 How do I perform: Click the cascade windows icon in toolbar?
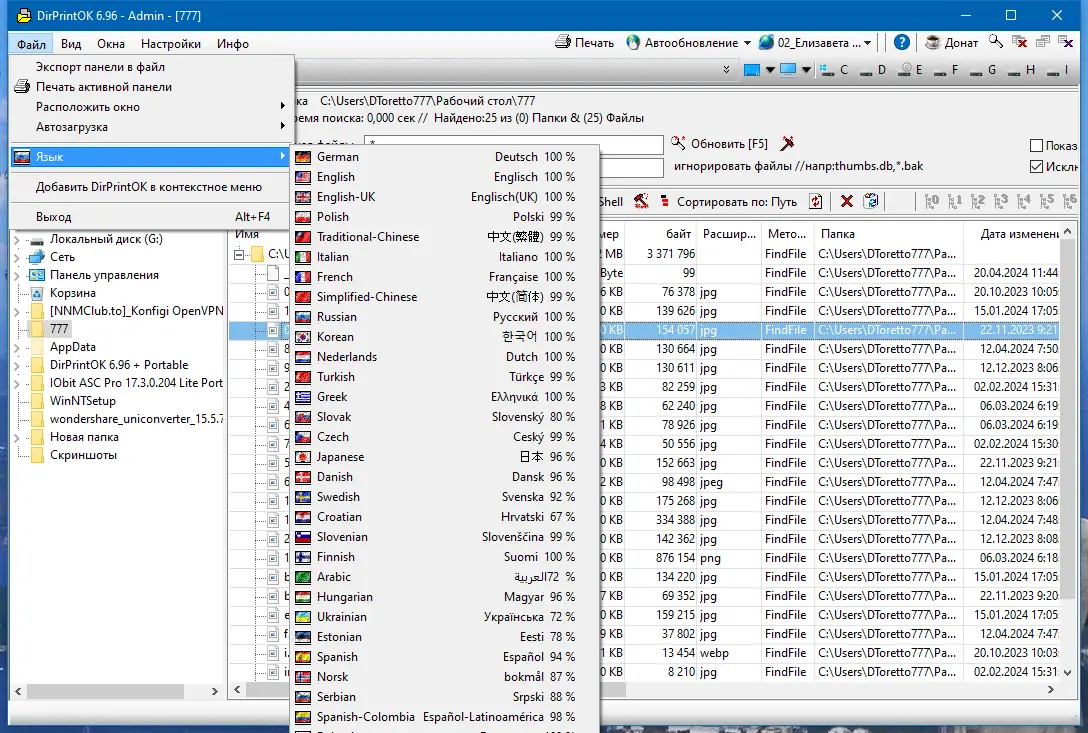coord(1042,42)
